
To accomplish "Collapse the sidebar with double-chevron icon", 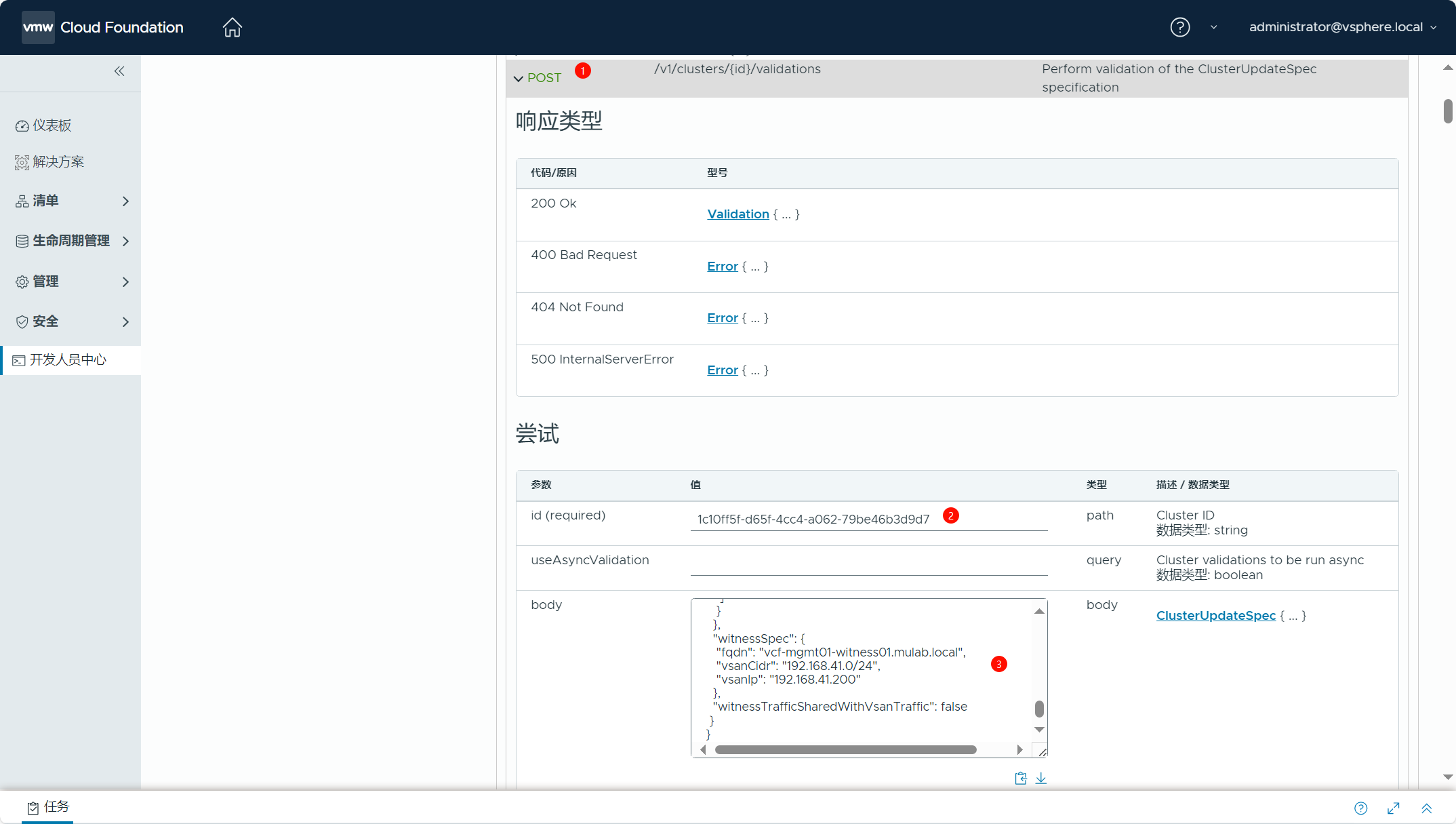I will click(119, 71).
